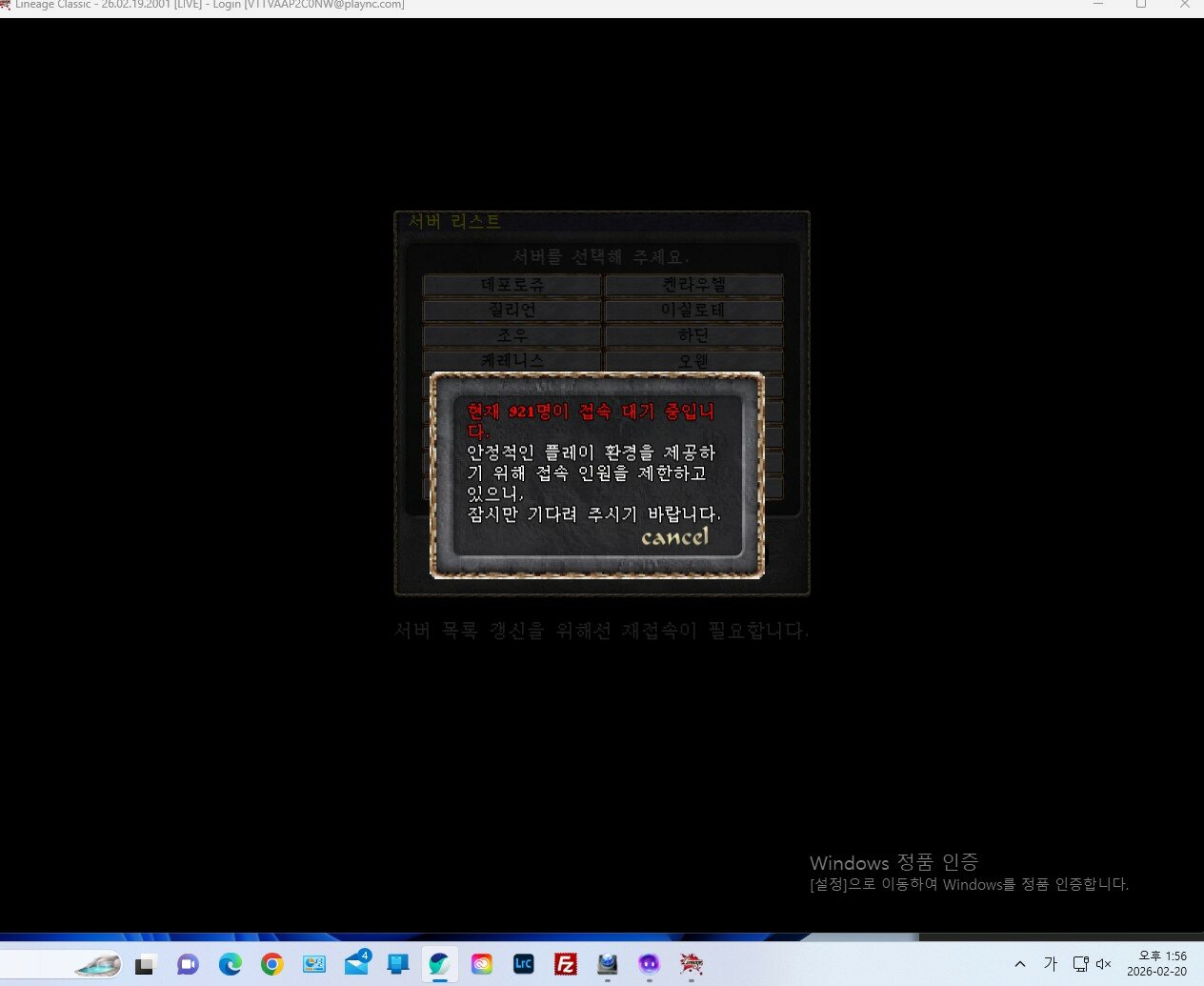The height and width of the screenshot is (986, 1204).
Task: Pick the 질리언 server
Action: pyautogui.click(x=512, y=311)
